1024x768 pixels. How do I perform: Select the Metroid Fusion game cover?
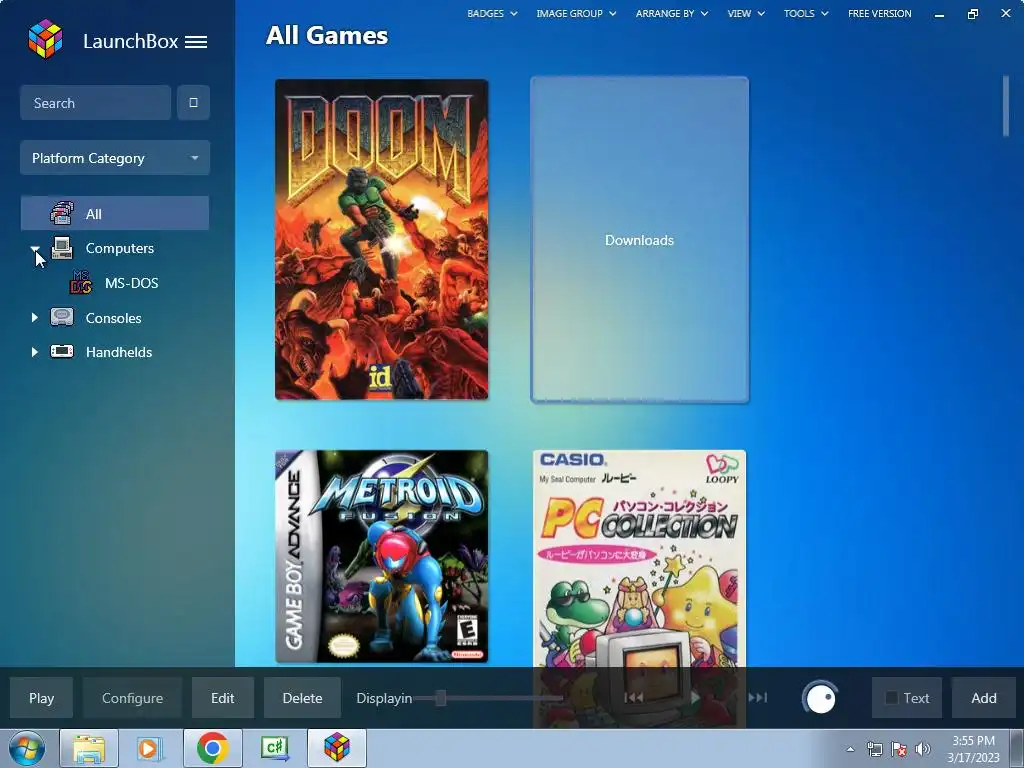point(381,556)
